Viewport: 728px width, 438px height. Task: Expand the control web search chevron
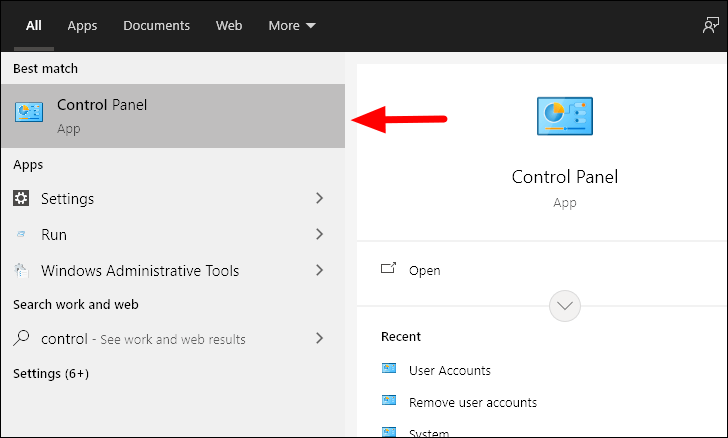pyautogui.click(x=319, y=338)
